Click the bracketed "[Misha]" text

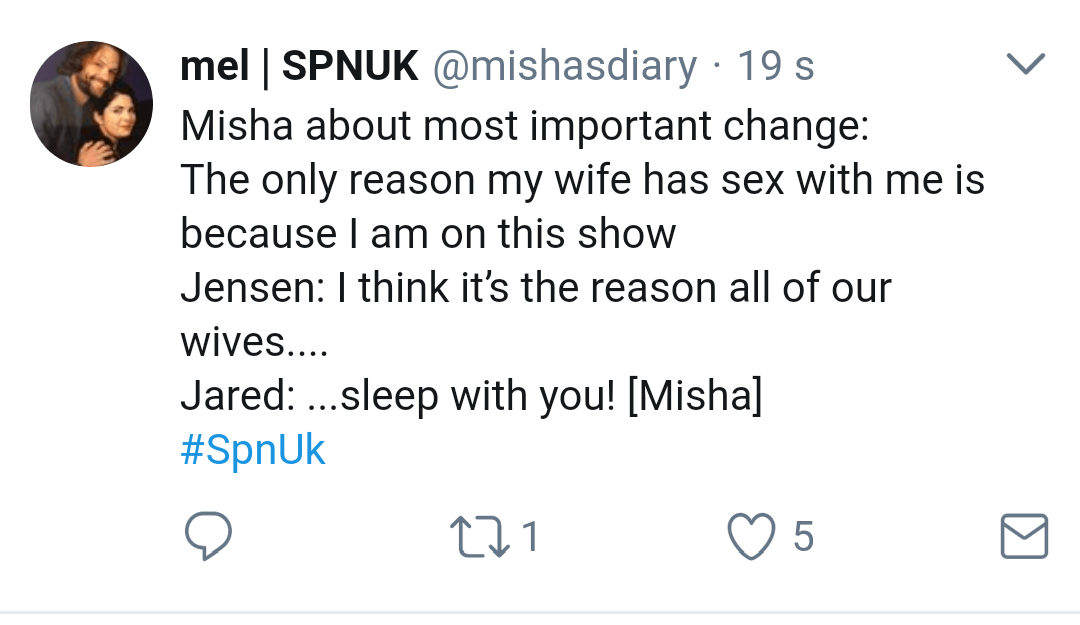[x=694, y=396]
